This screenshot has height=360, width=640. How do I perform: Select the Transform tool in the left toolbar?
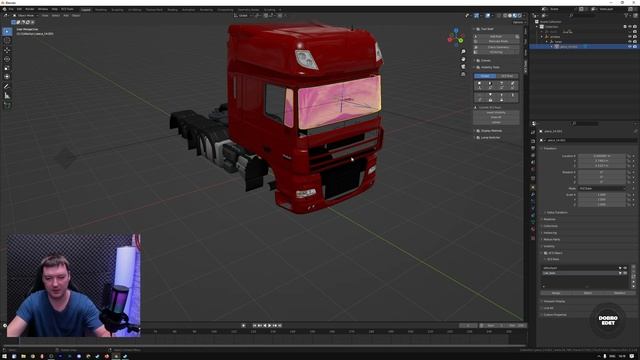tap(7, 77)
